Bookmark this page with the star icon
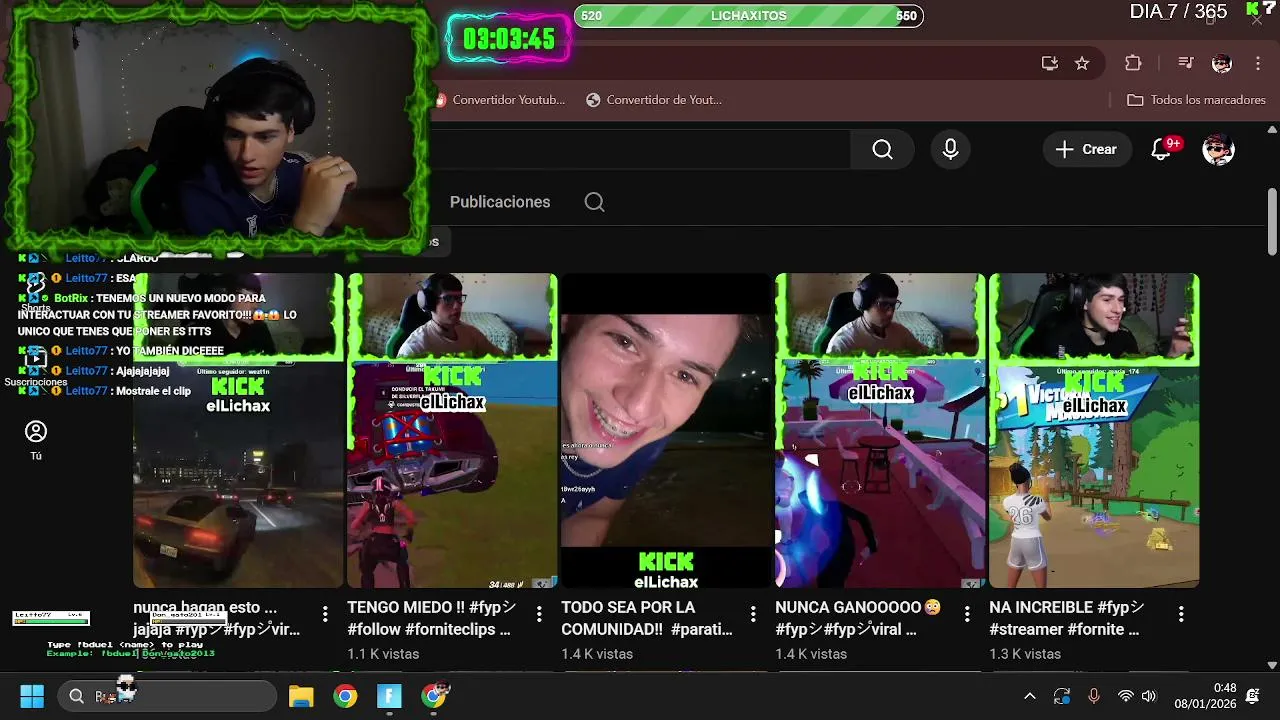Viewport: 1280px width, 720px height. click(x=1082, y=63)
